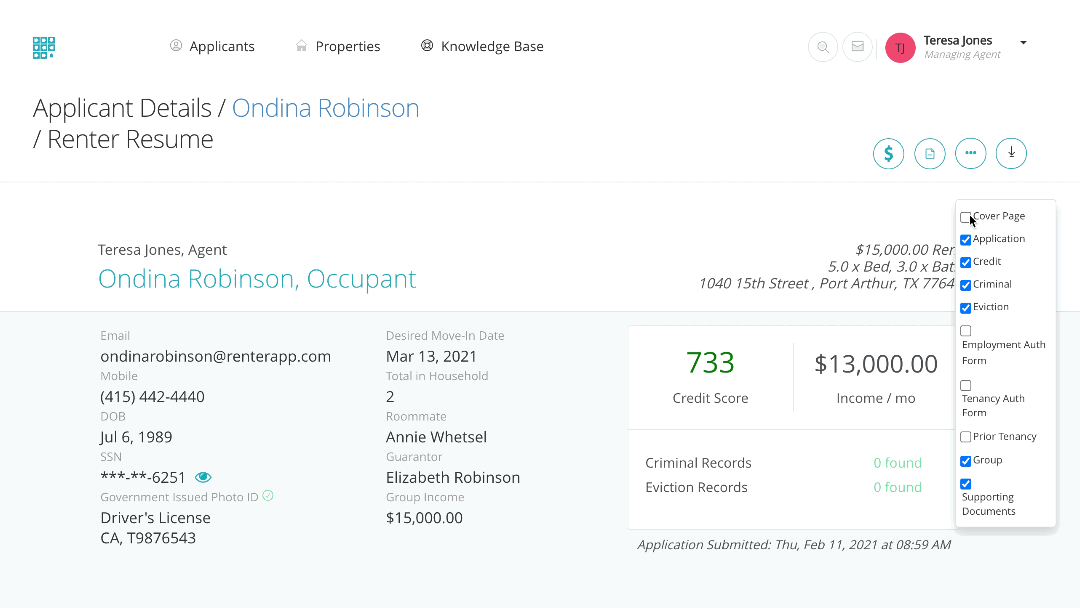Open the three-dots more options button
The image size is (1080, 608).
(970, 153)
